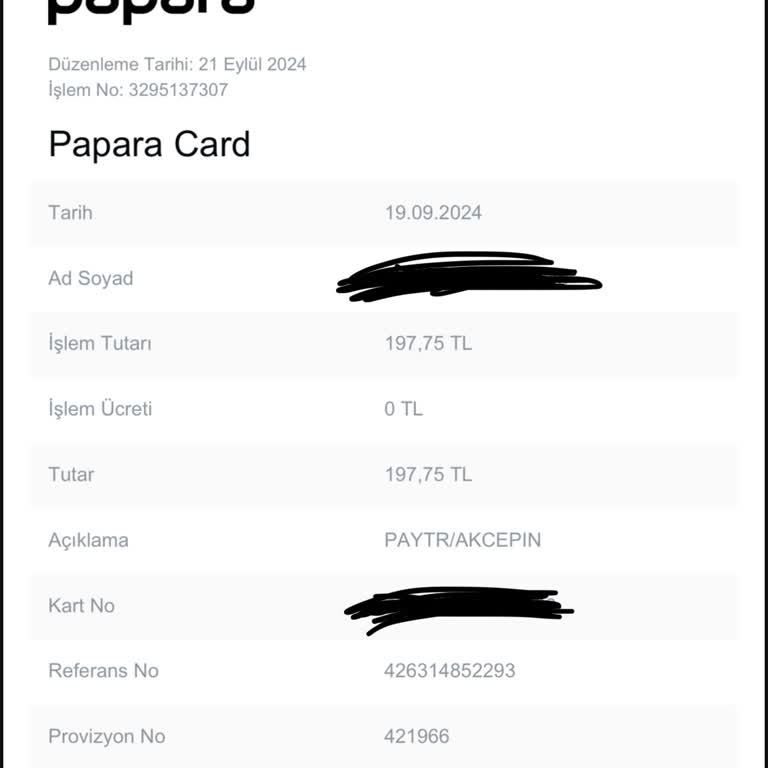Select the date value 19.09.2024
The height and width of the screenshot is (768, 768).
pyautogui.click(x=433, y=212)
